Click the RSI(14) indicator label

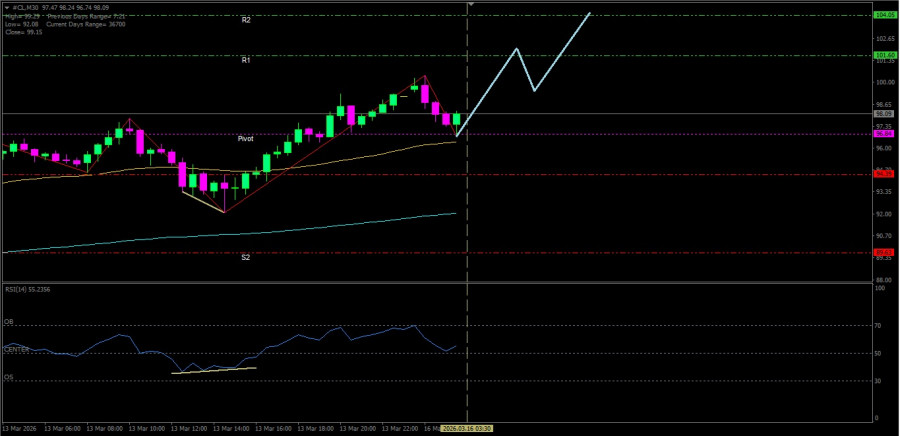tap(27, 288)
